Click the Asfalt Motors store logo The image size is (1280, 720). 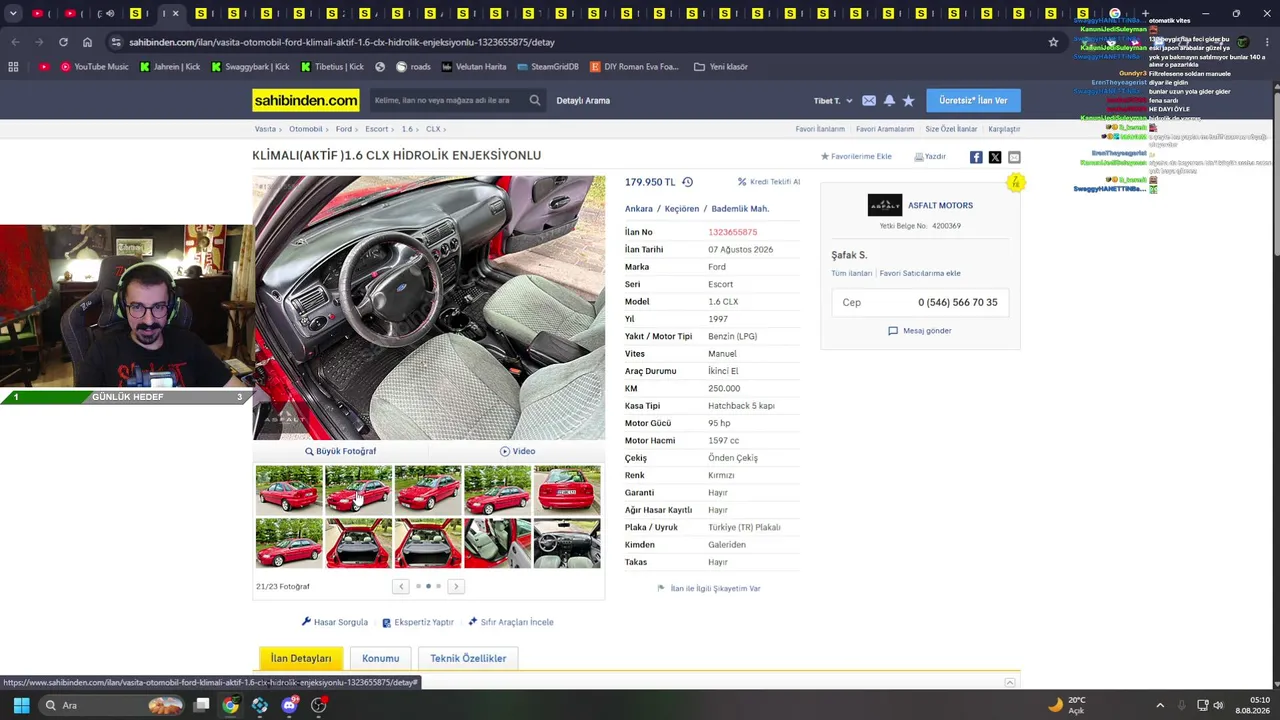[885, 205]
